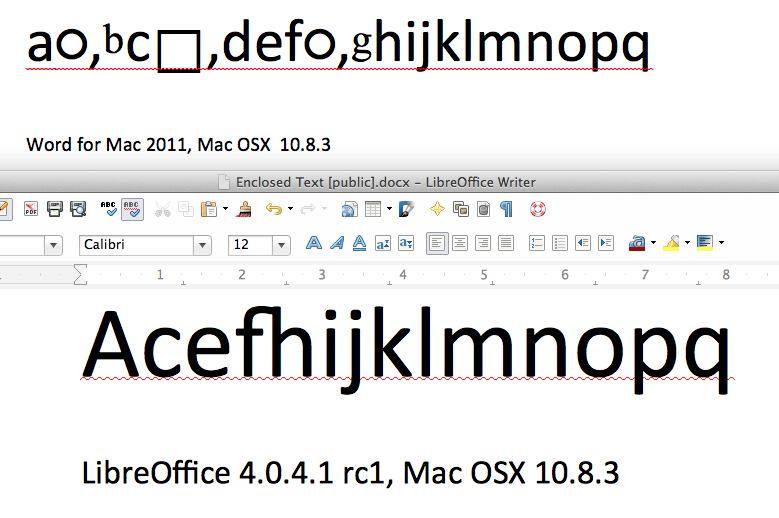Expand the Paste options dropdown arrow
The image size is (779, 518).
[226, 210]
